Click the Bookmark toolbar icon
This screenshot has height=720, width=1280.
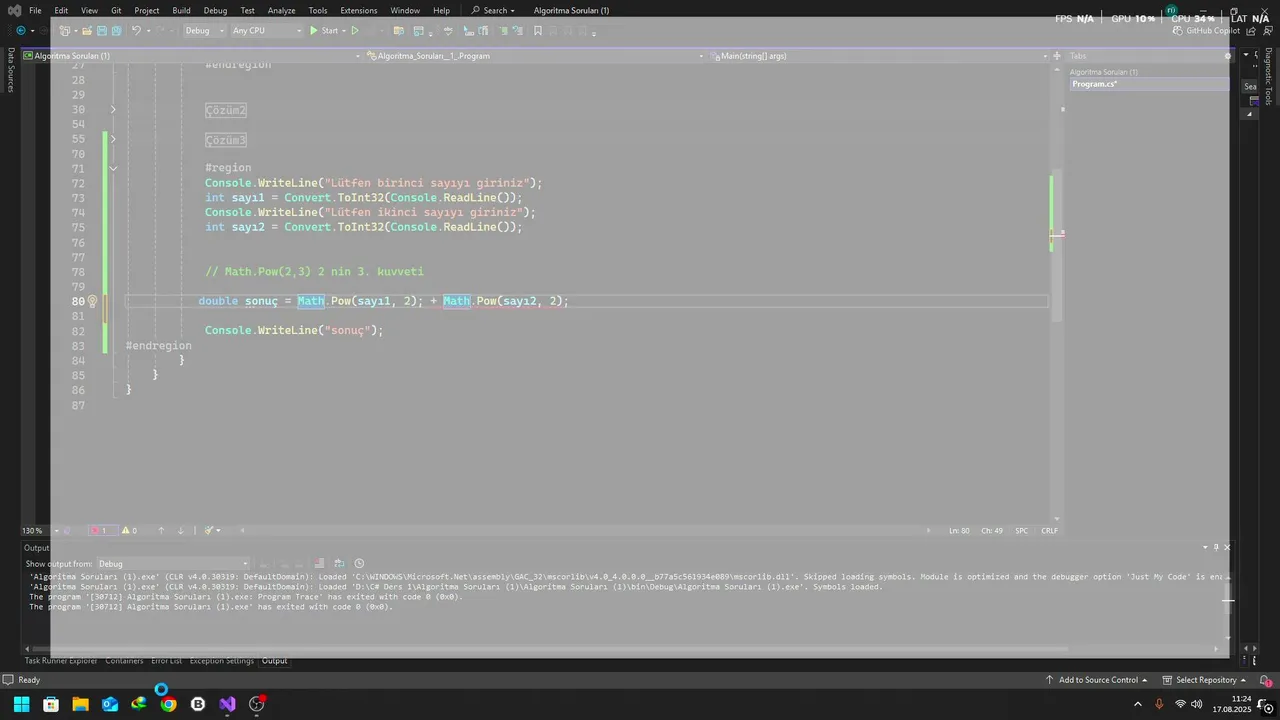(538, 31)
